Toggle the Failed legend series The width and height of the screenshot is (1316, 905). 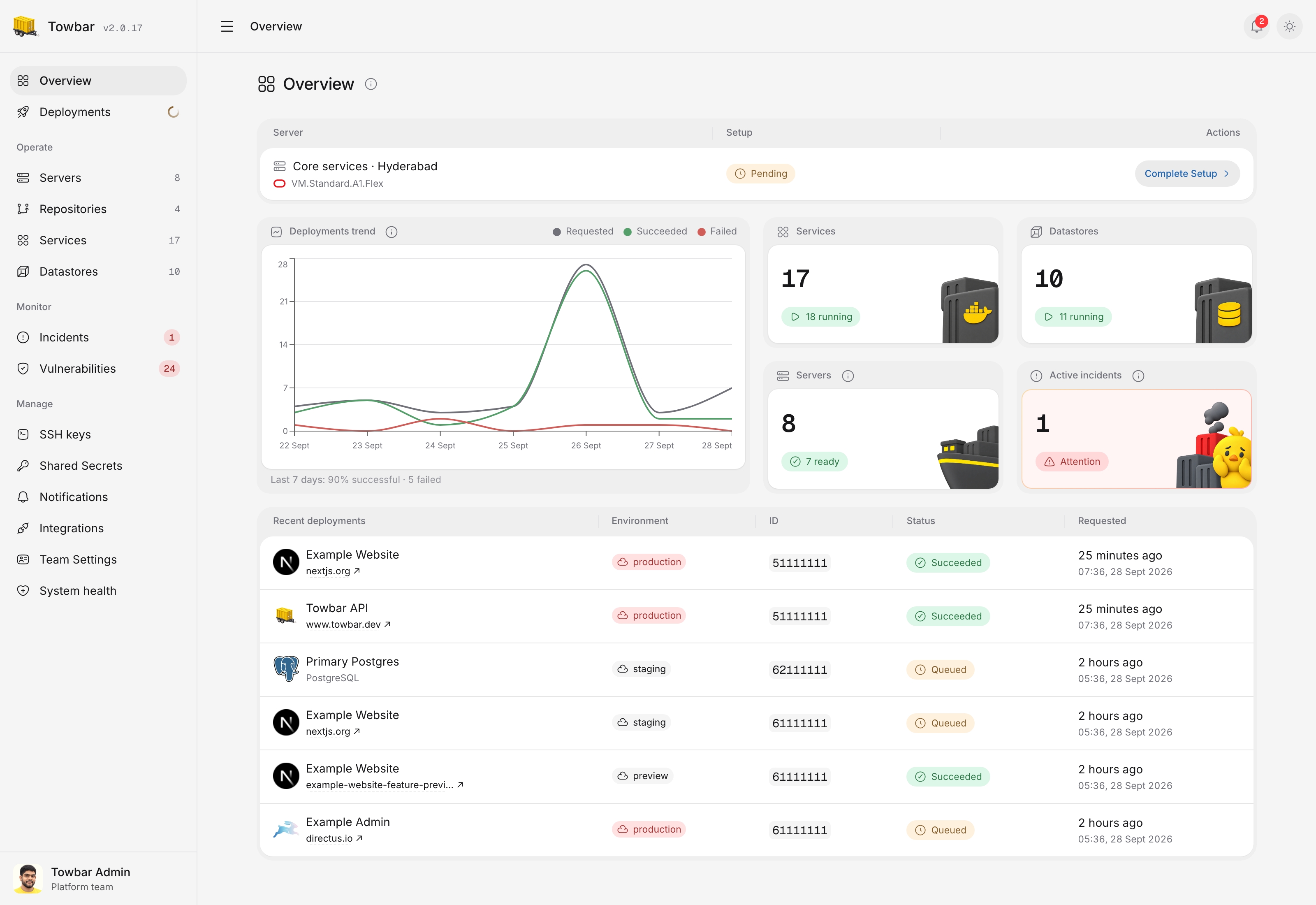point(717,231)
